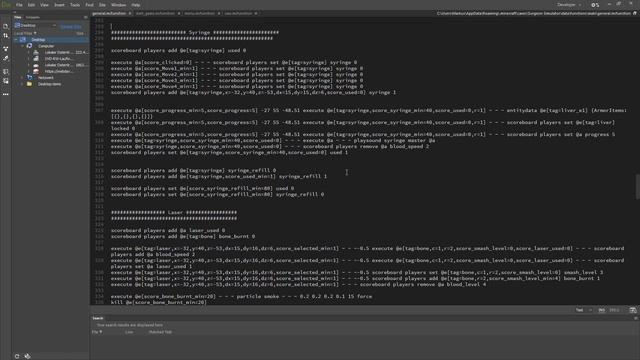The image size is (640, 360).
Task: Open the Search panel options menu icon
Action: tap(635, 318)
